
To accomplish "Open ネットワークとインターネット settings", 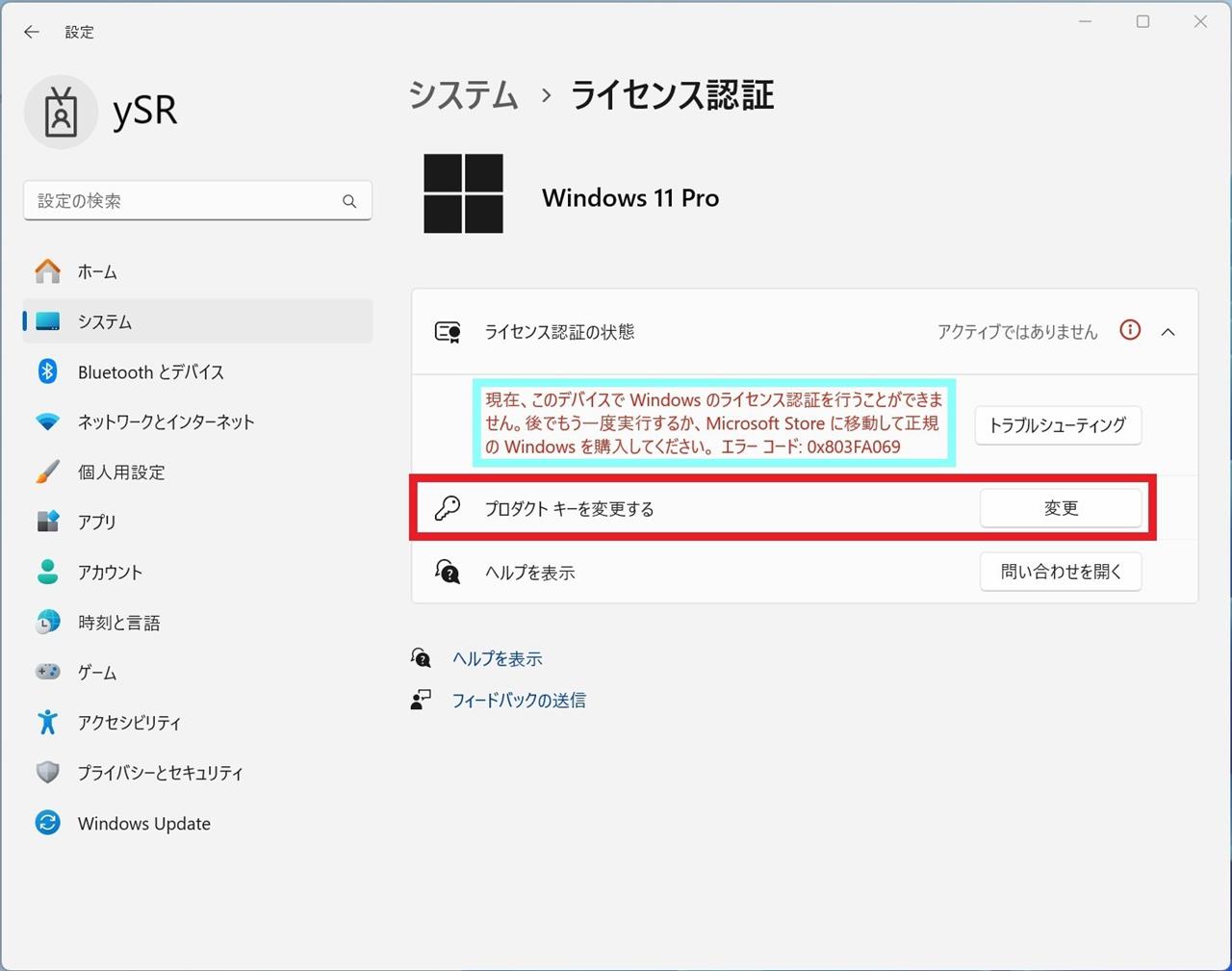I will tap(197, 422).
